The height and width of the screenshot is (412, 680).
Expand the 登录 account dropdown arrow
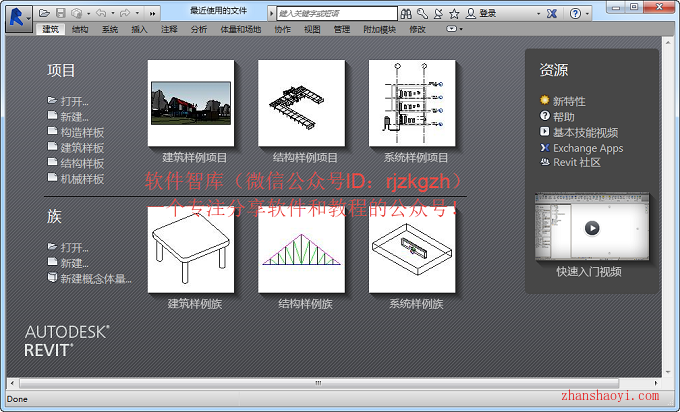coord(539,14)
